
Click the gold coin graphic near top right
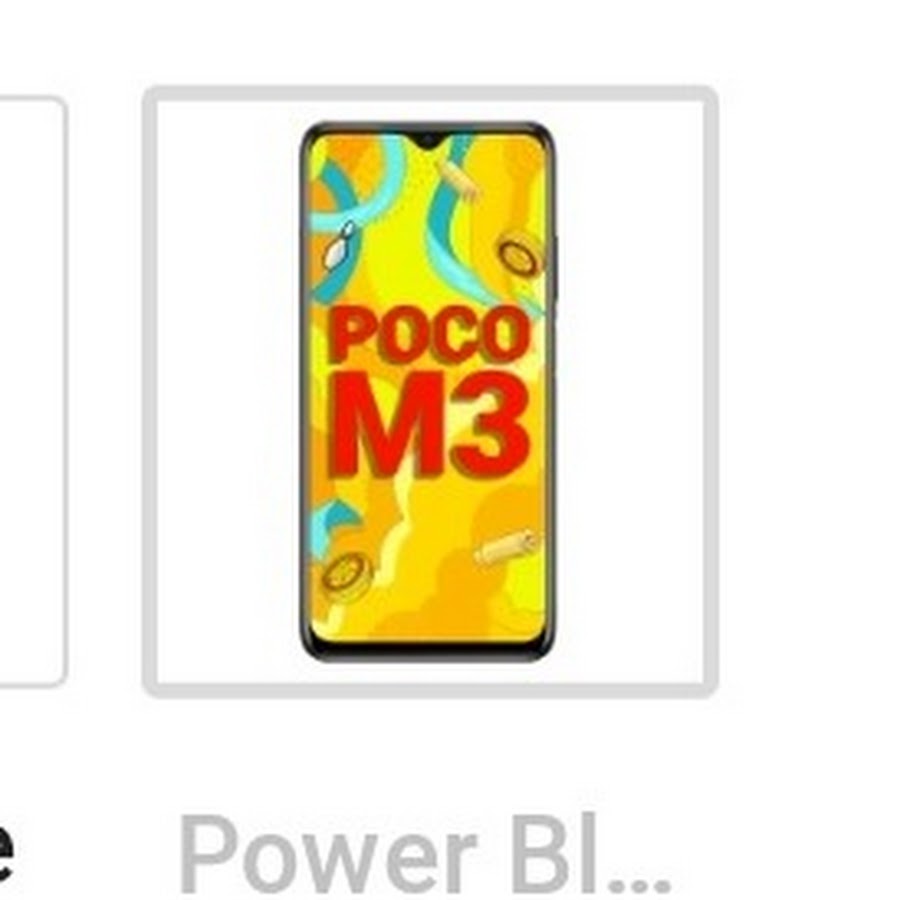(x=519, y=253)
